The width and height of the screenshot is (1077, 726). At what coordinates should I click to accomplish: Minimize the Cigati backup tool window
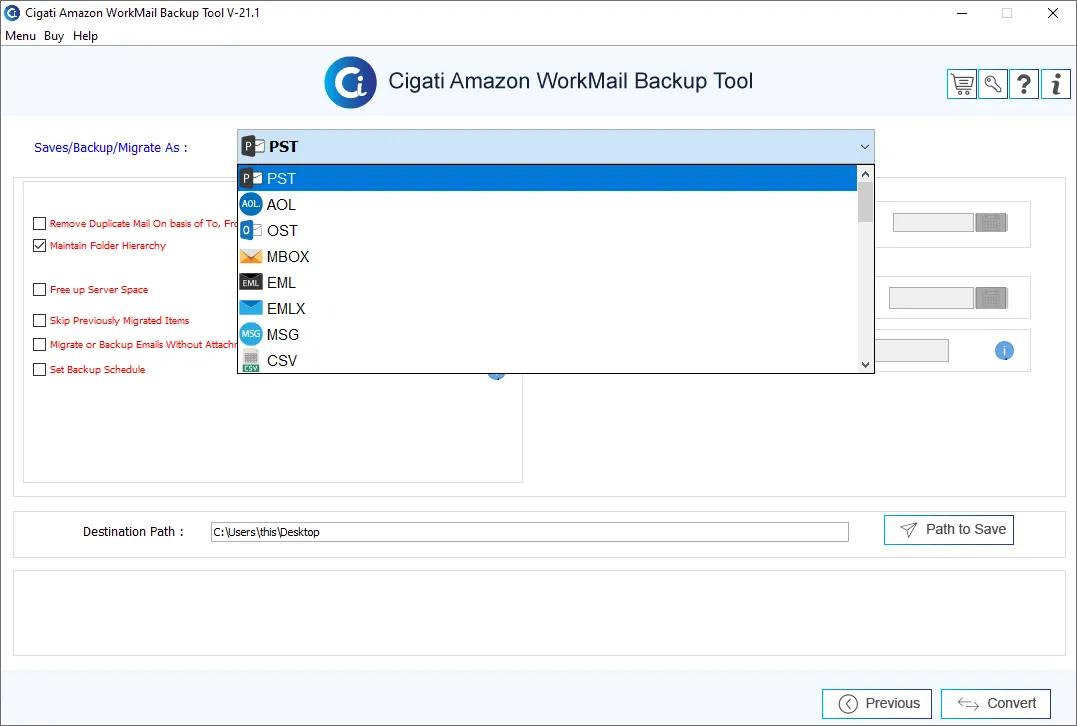point(962,13)
